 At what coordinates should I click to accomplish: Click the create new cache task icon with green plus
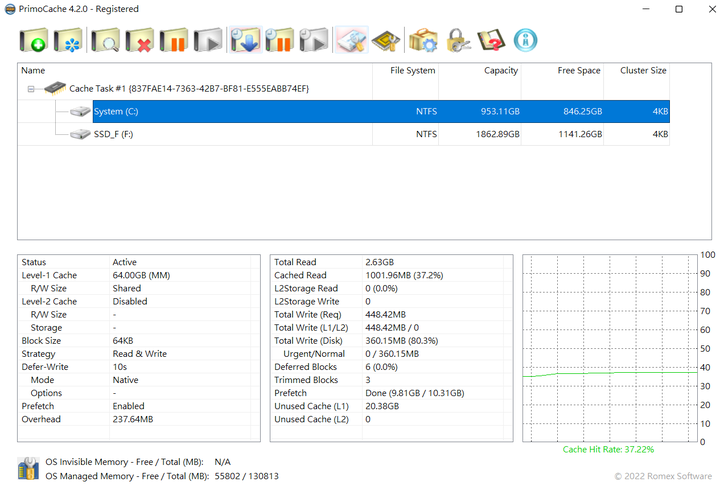point(33,40)
